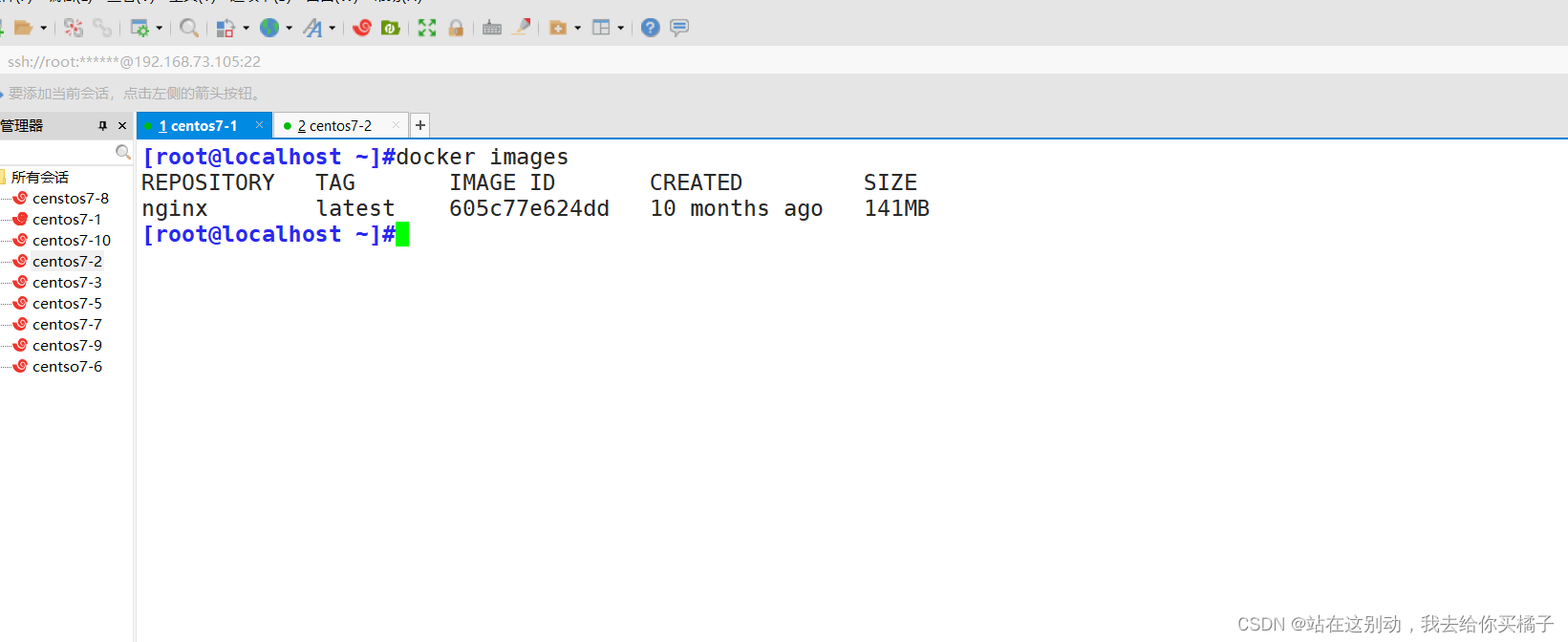Select the centso7-6 session
This screenshot has height=642, width=1568.
[67, 366]
